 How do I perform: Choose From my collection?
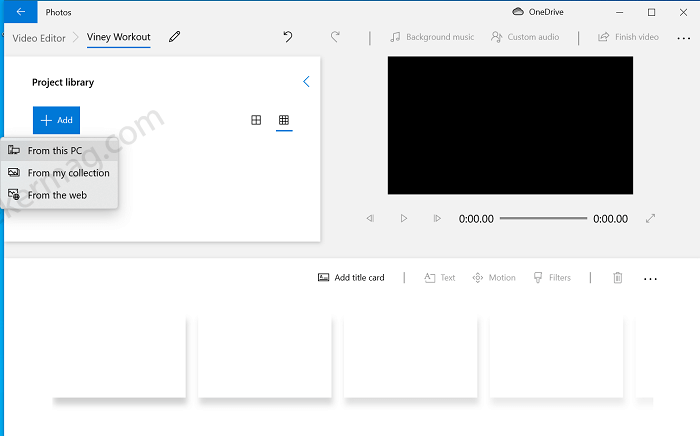coord(59,173)
